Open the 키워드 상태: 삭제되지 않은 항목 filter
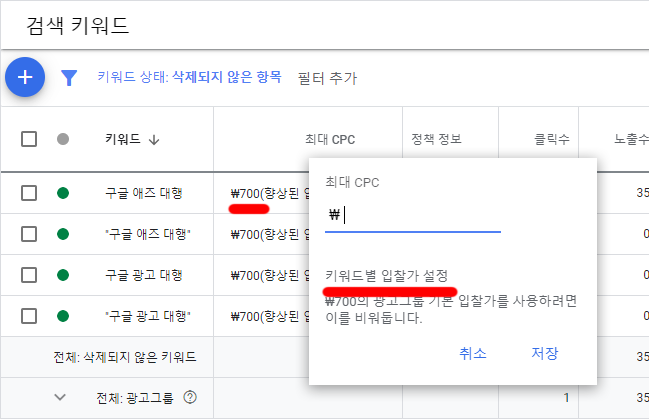The height and width of the screenshot is (419, 649). tap(189, 77)
